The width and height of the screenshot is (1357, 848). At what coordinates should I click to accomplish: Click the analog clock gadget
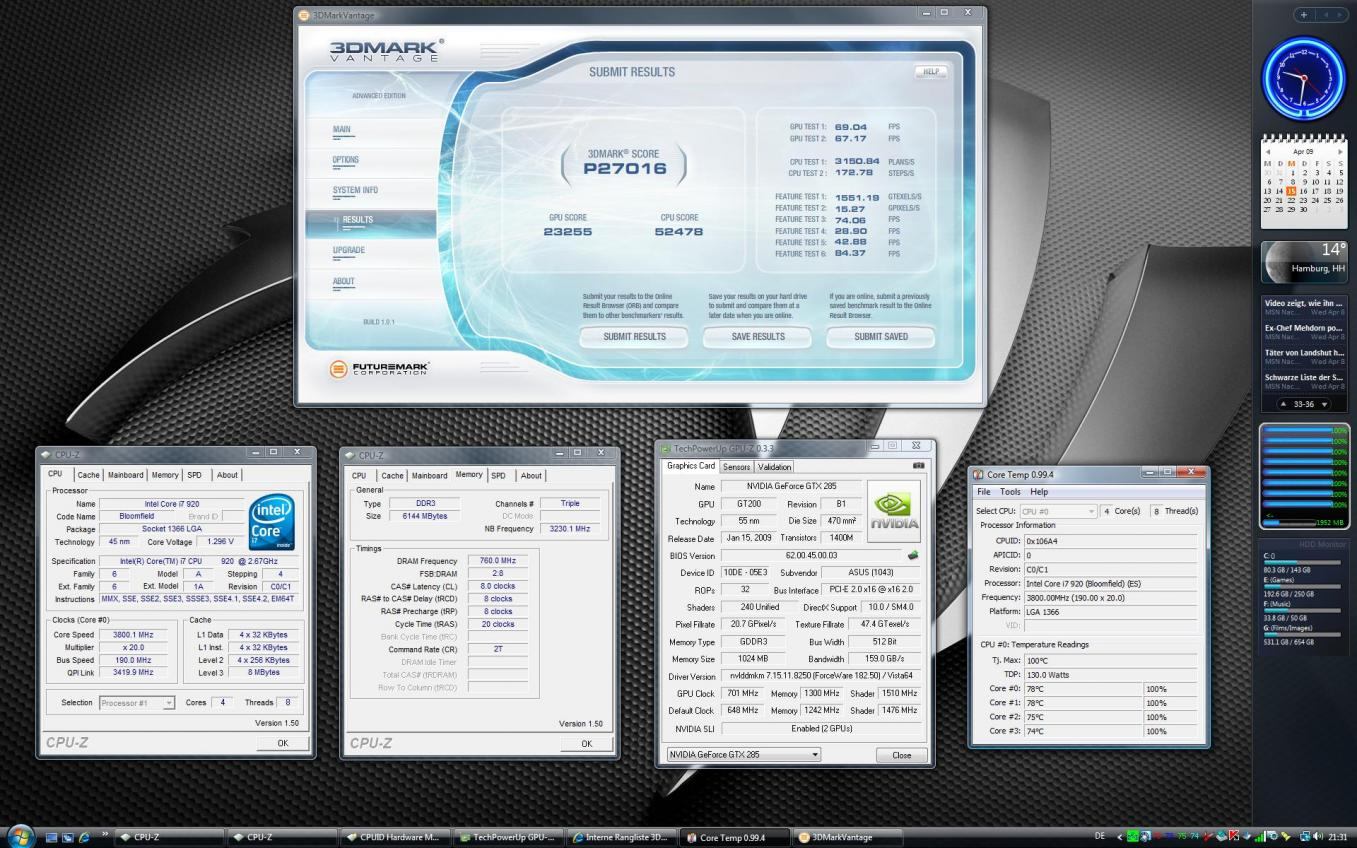point(1304,80)
